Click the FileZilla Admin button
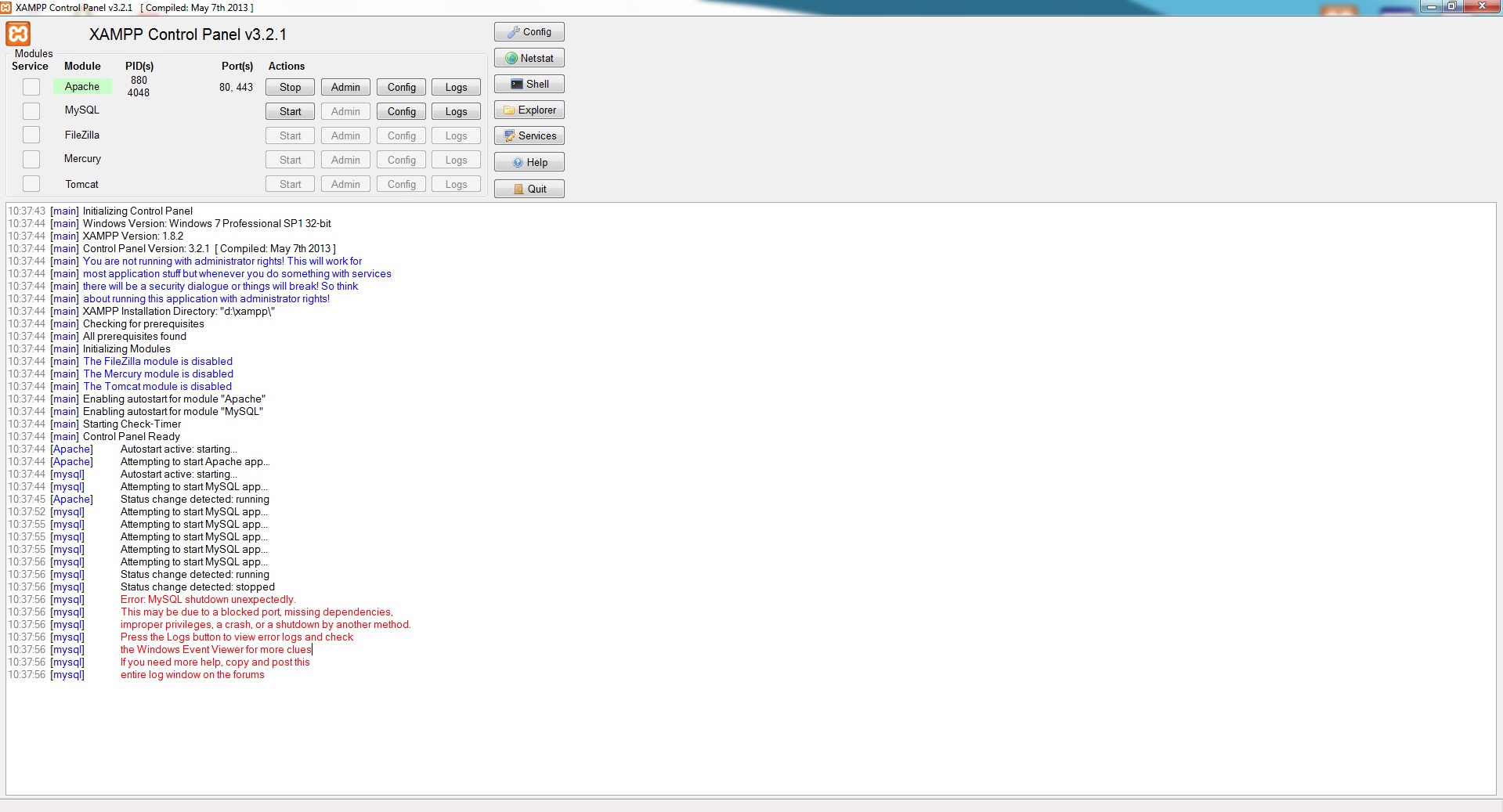The image size is (1503, 812). tap(345, 135)
